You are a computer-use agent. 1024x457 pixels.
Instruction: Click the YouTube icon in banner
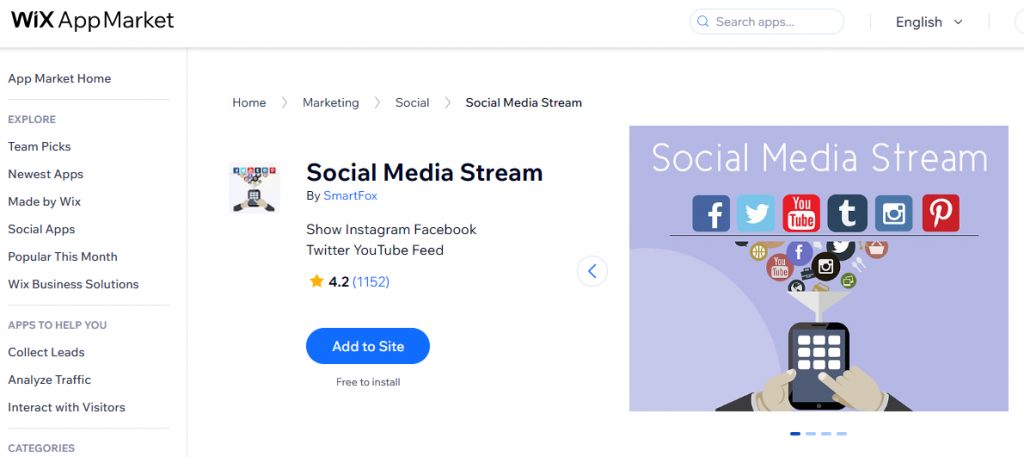tap(801, 212)
